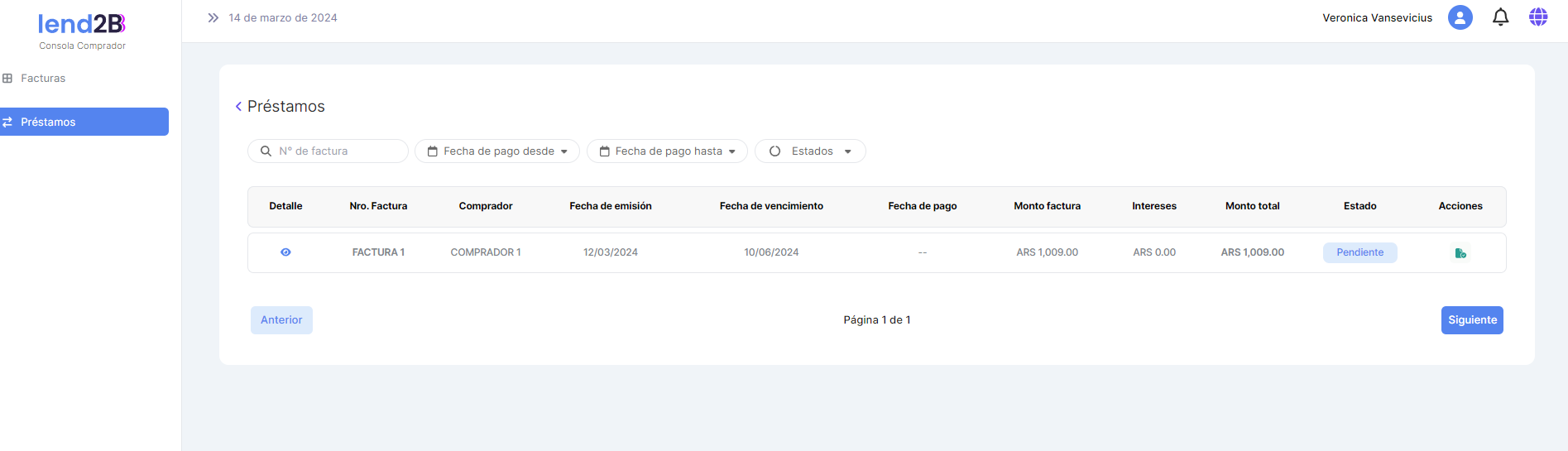Go back using arrow beside Préstamos
This screenshot has height=451, width=1568.
(x=238, y=107)
